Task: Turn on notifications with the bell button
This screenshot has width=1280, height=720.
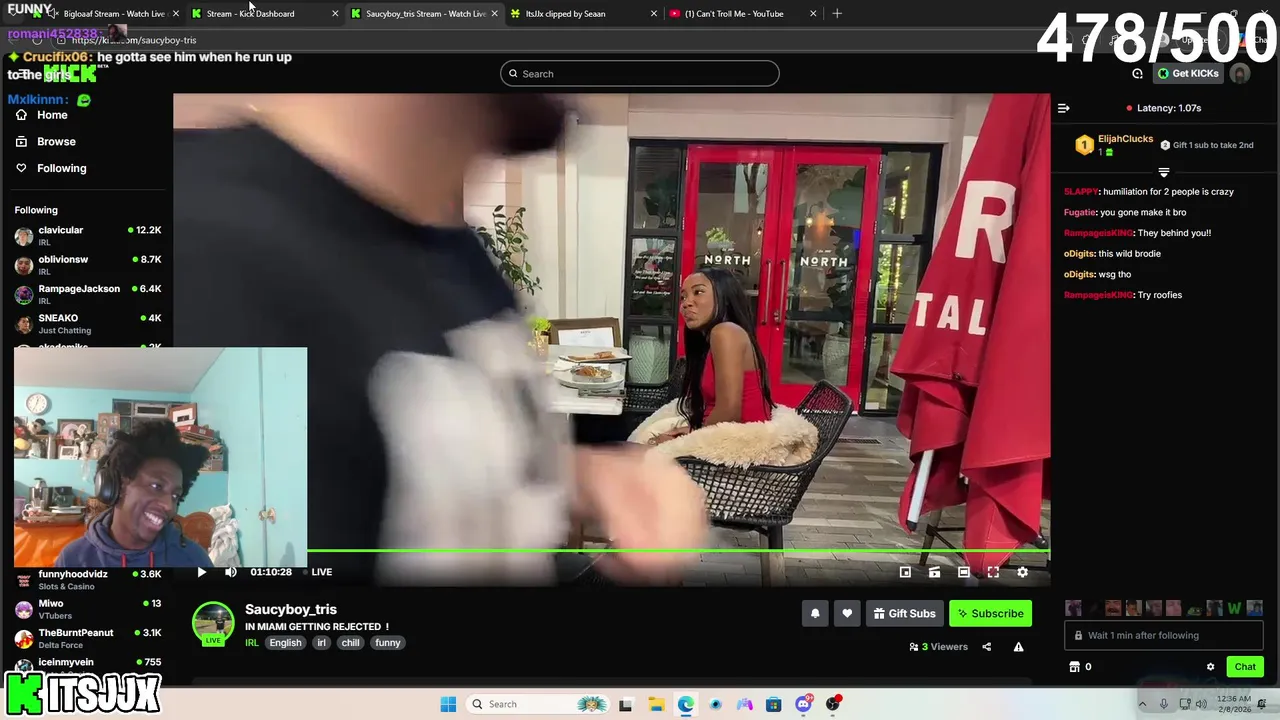Action: (x=815, y=613)
